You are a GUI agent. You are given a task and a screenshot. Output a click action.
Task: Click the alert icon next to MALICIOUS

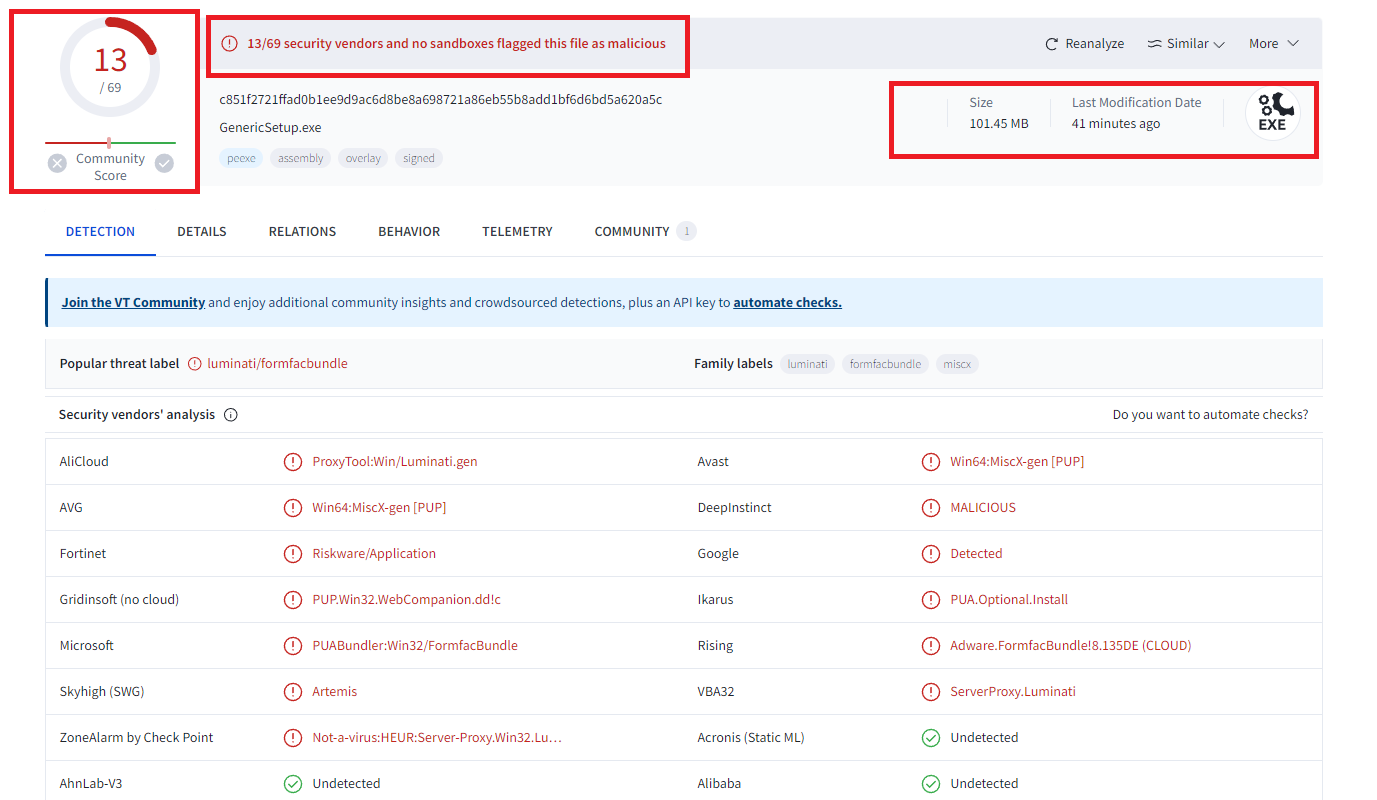tap(931, 508)
